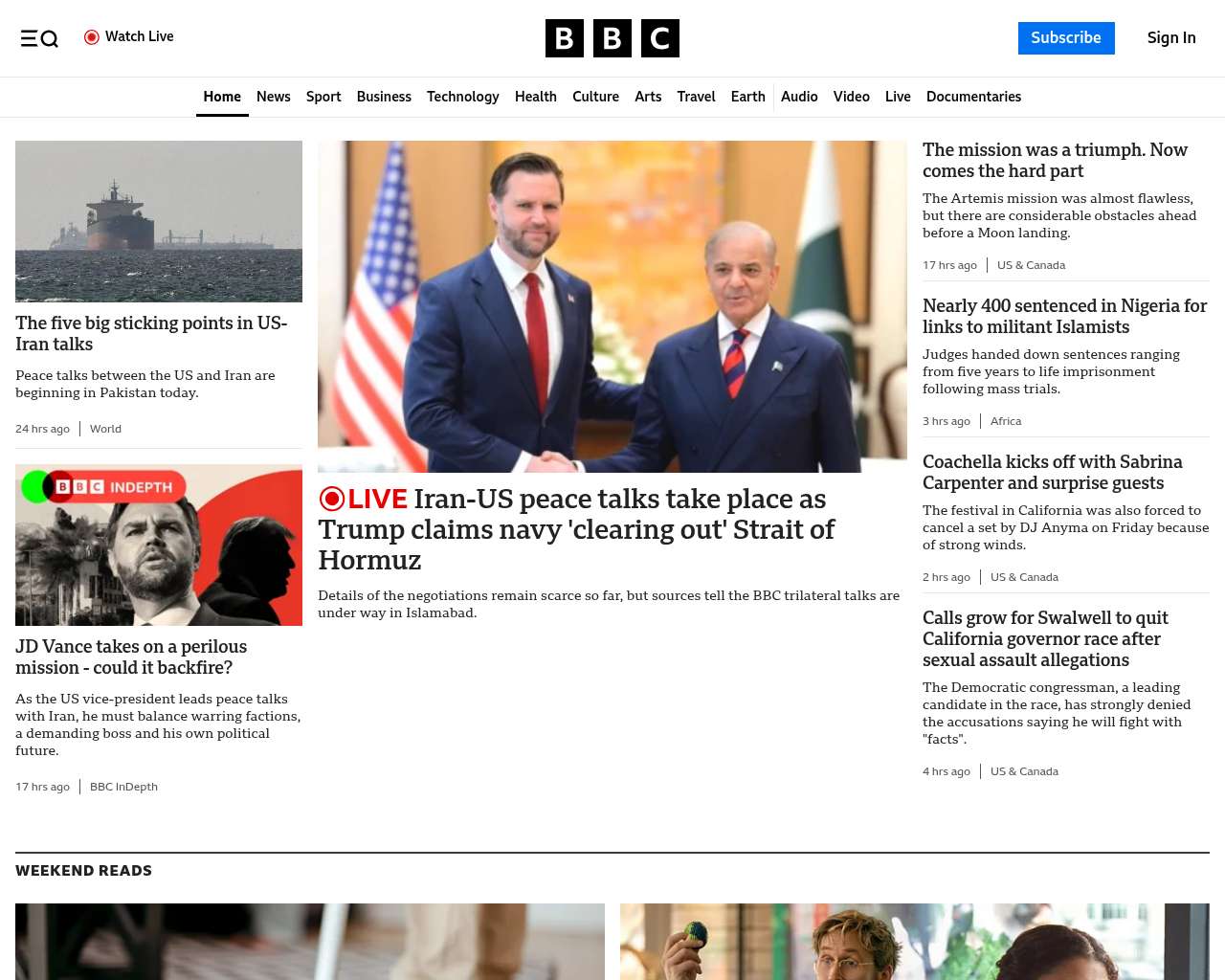Open the Sport tab
Screen dimensions: 1225x980
pyautogui.click(x=323, y=97)
